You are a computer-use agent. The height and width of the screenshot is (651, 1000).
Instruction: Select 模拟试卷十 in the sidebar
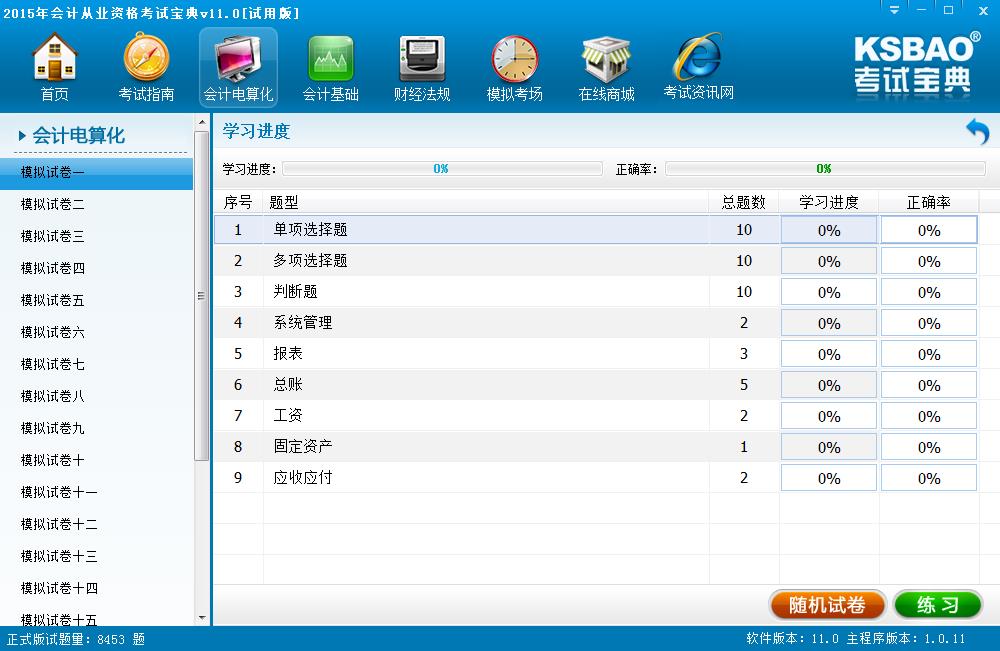pos(53,460)
